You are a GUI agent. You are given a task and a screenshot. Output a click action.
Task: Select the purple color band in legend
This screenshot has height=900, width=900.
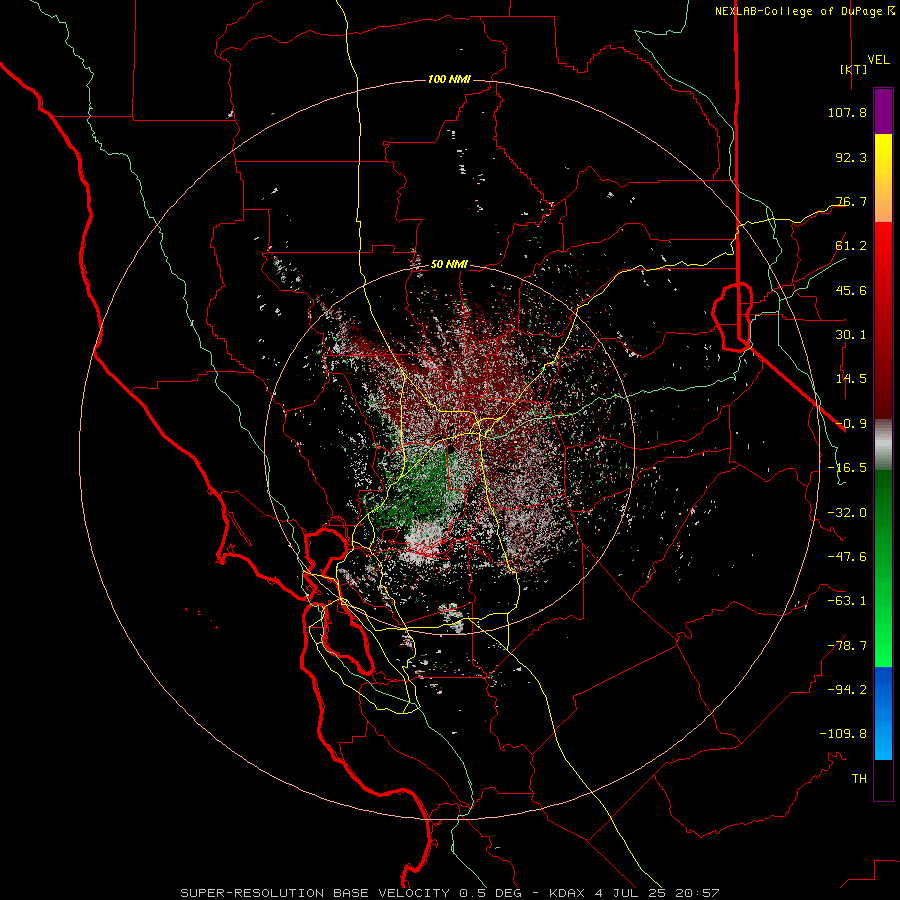pos(883,111)
